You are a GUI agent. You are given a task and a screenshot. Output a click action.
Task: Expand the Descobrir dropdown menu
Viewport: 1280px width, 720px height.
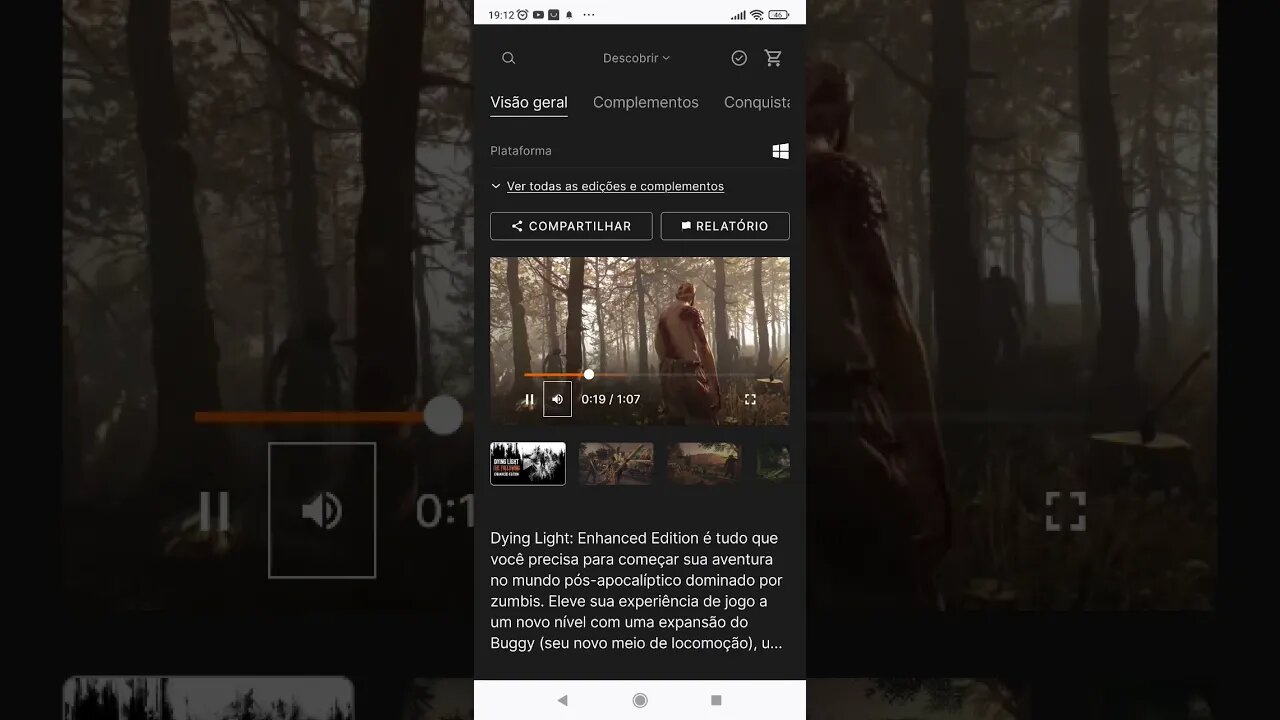coord(636,58)
